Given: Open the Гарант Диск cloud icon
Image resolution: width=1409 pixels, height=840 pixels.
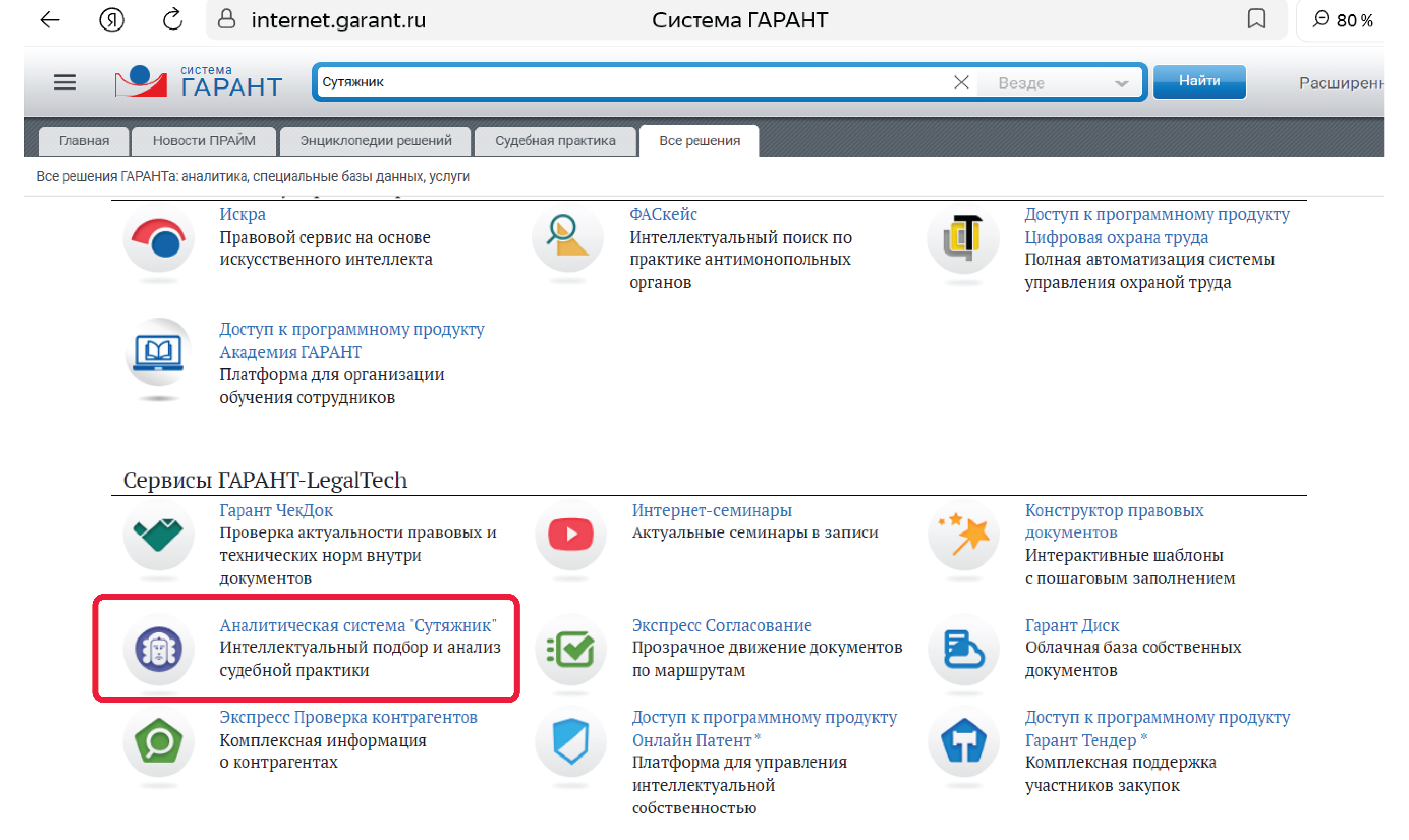Looking at the screenshot, I should pos(964,649).
